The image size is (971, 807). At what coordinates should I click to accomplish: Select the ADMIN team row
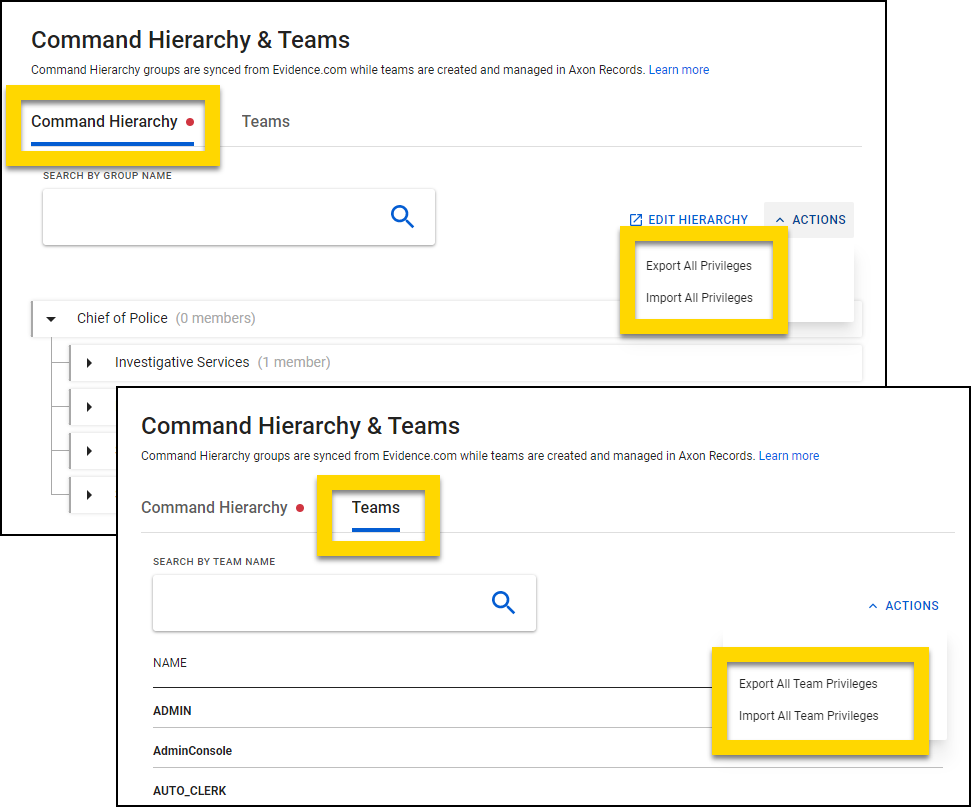click(172, 710)
